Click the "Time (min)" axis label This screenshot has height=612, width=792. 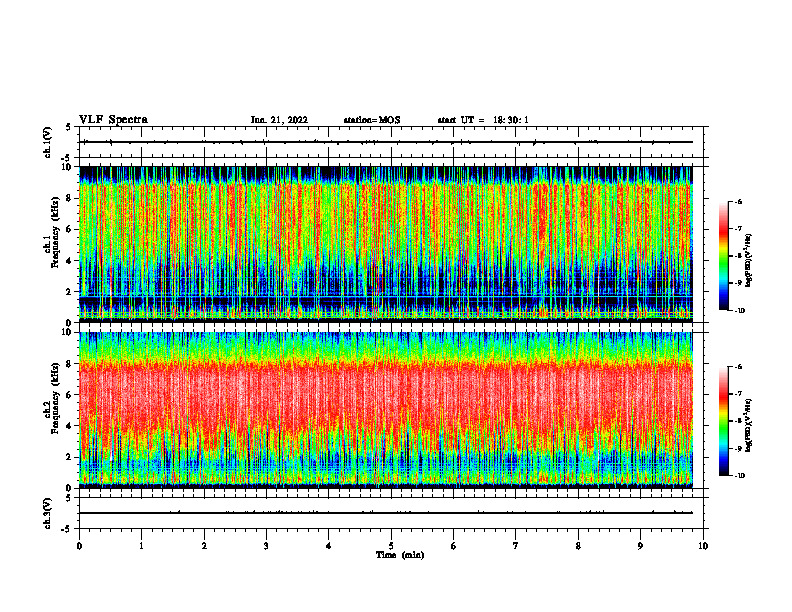(x=400, y=555)
